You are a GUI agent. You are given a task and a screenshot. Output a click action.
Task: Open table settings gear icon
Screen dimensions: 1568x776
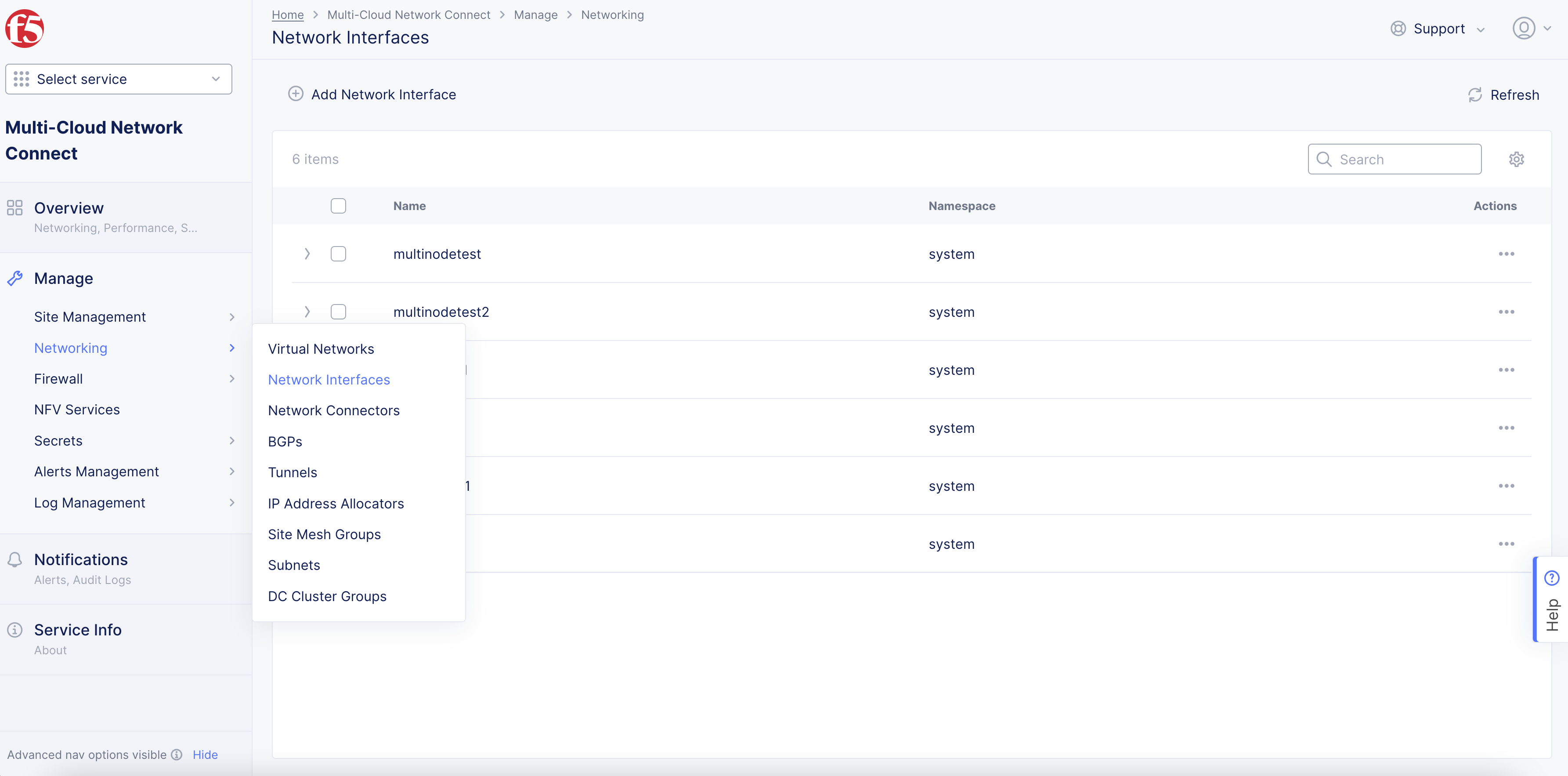point(1516,159)
